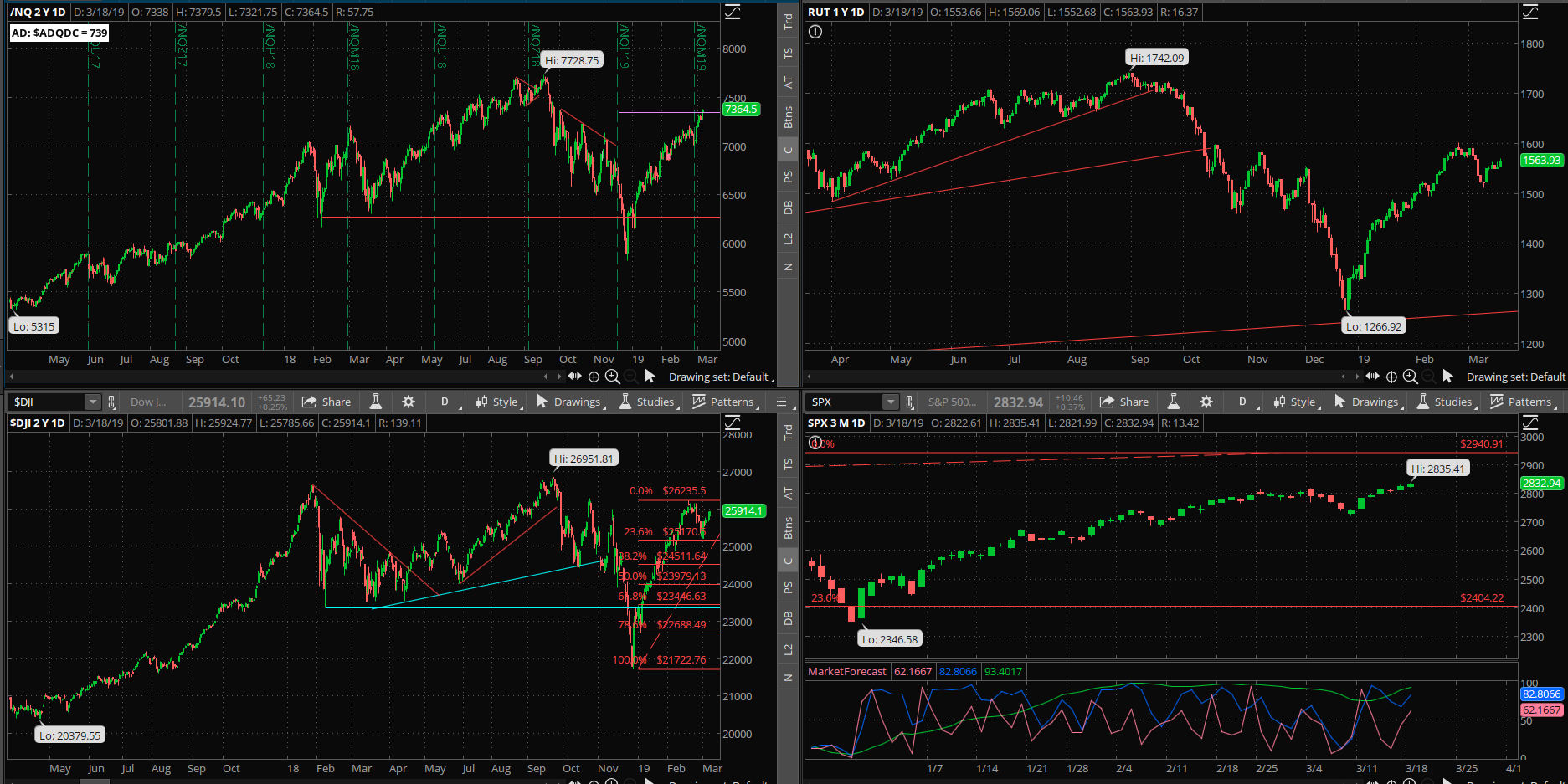
Task: Open chart settings gear in SPX toolbar
Action: (1206, 402)
